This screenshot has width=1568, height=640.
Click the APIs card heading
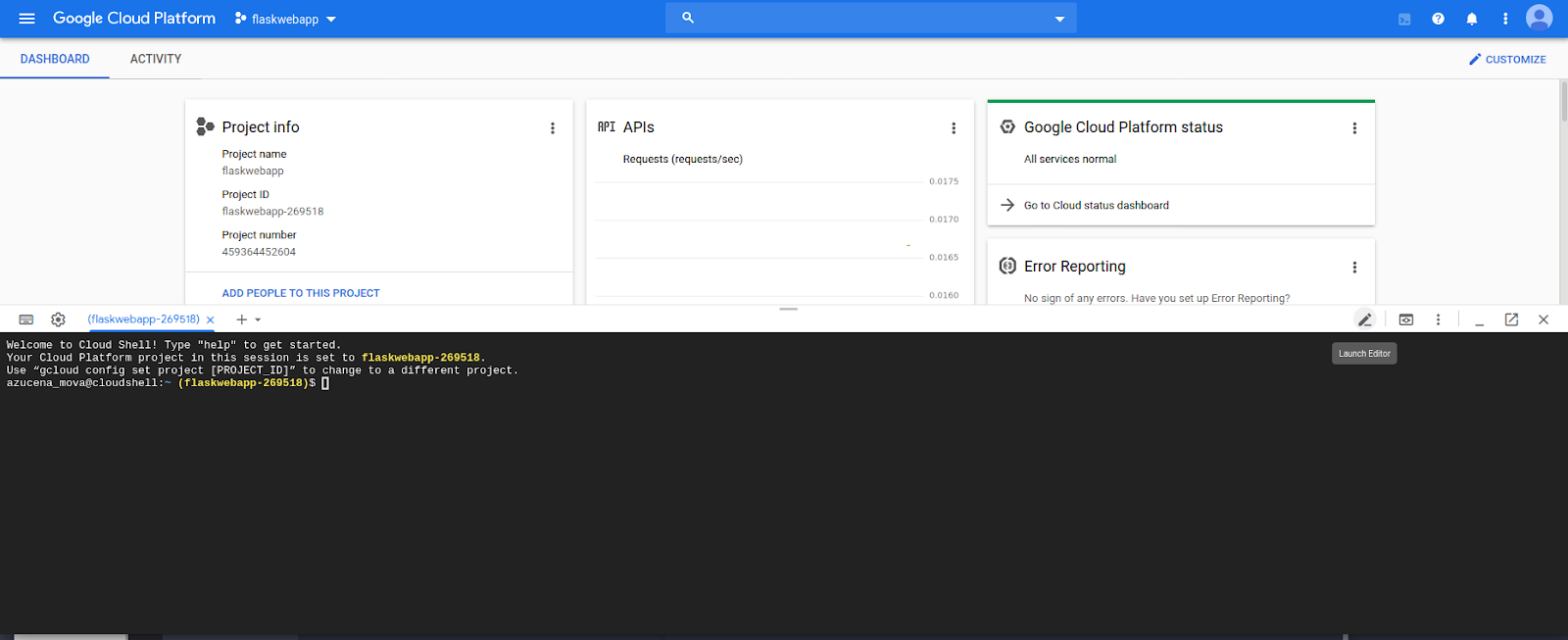click(639, 127)
